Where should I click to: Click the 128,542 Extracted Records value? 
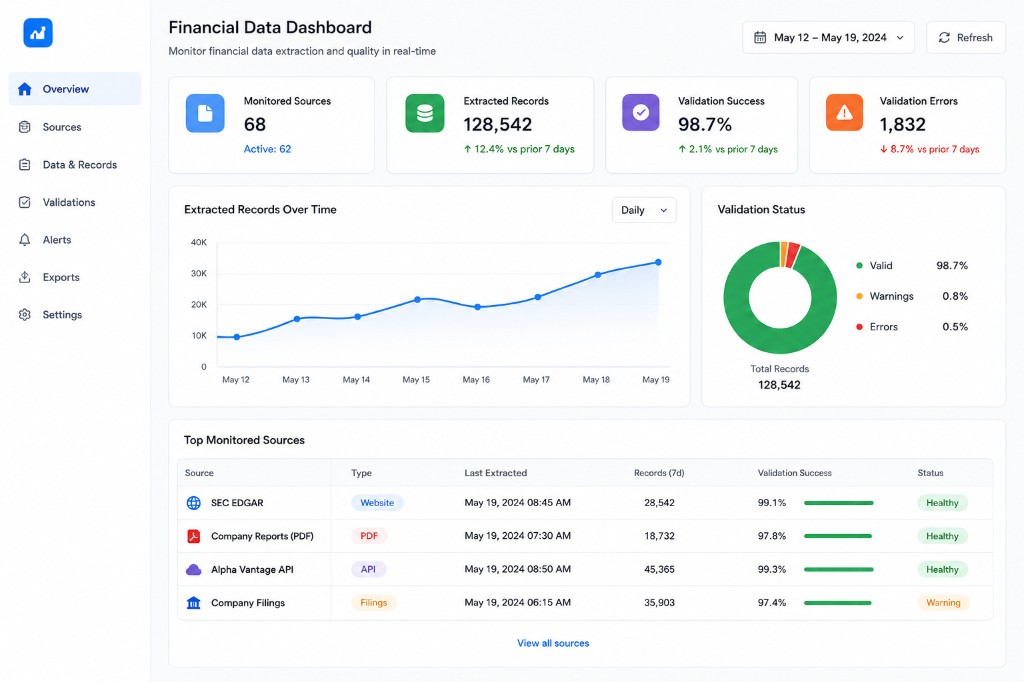pos(498,124)
